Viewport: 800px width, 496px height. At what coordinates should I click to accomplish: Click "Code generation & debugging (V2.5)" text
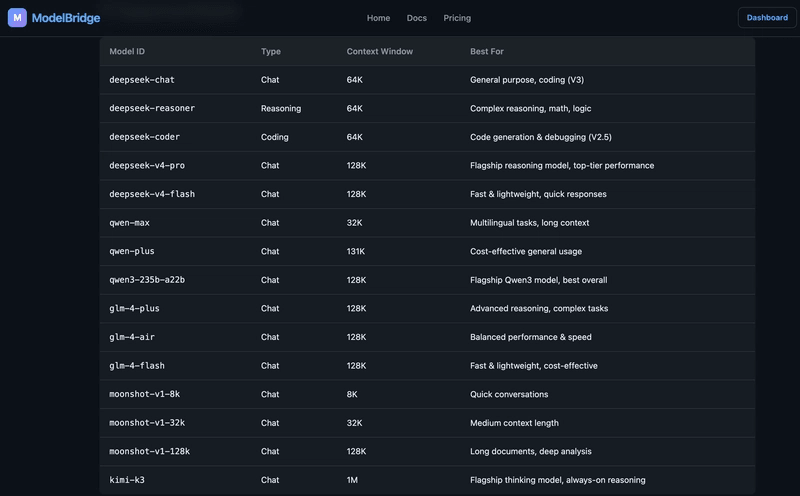541,137
